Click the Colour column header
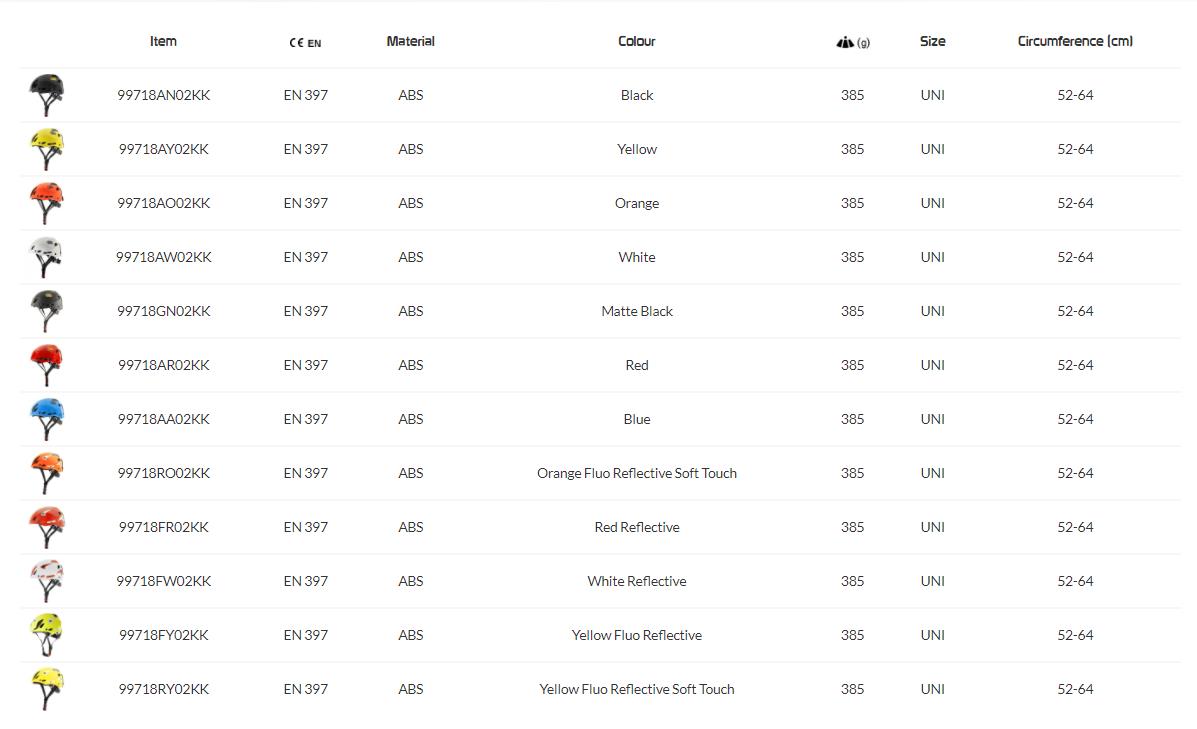The image size is (1197, 729). [637, 41]
